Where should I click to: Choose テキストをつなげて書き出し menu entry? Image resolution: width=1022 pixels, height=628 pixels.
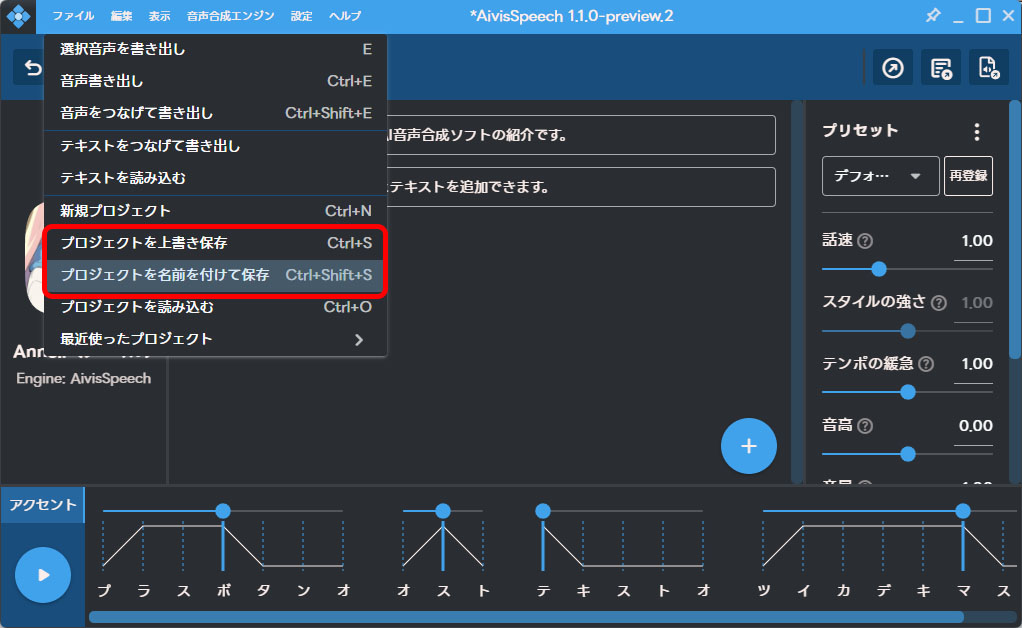215,146
